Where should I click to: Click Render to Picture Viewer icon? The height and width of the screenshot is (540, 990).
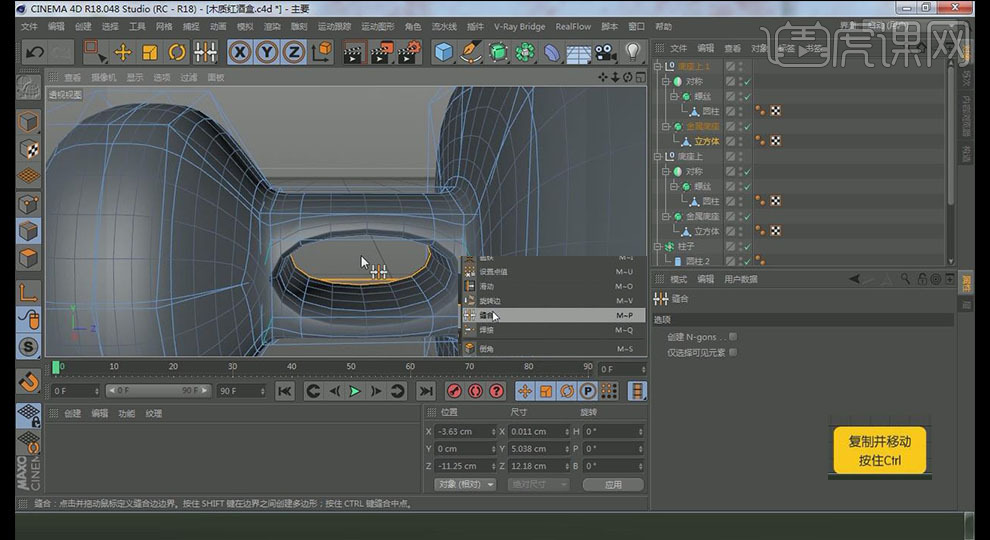(381, 52)
